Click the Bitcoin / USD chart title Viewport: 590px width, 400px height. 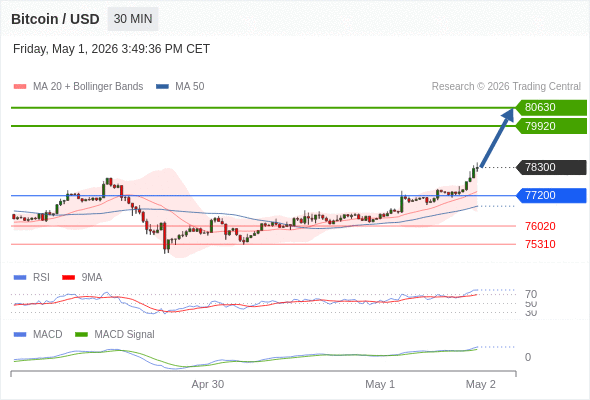55,19
